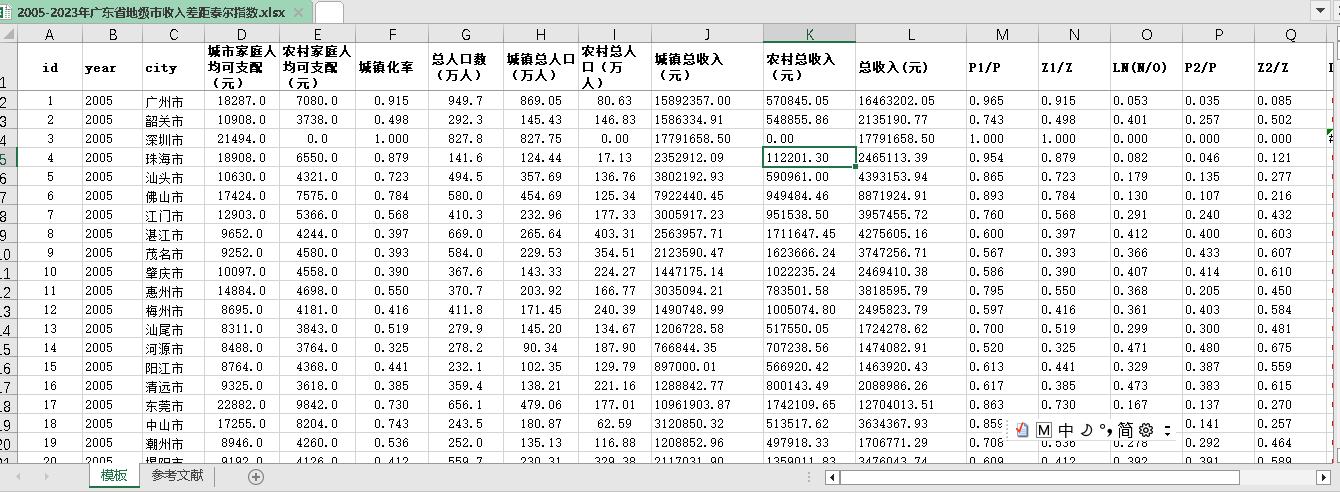Select the cell containing 广州市
This screenshot has width=1340, height=492.
click(x=173, y=102)
